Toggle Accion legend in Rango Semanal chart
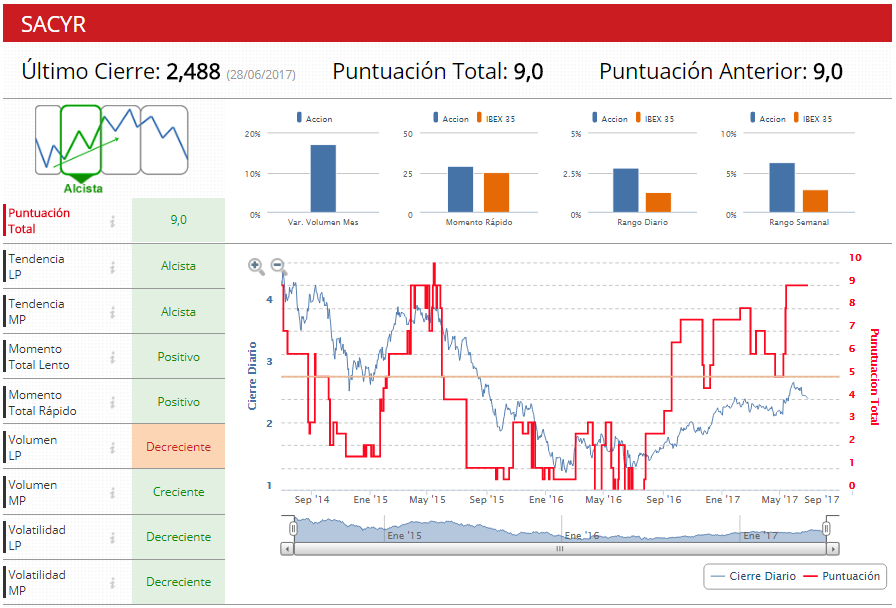 click(768, 118)
